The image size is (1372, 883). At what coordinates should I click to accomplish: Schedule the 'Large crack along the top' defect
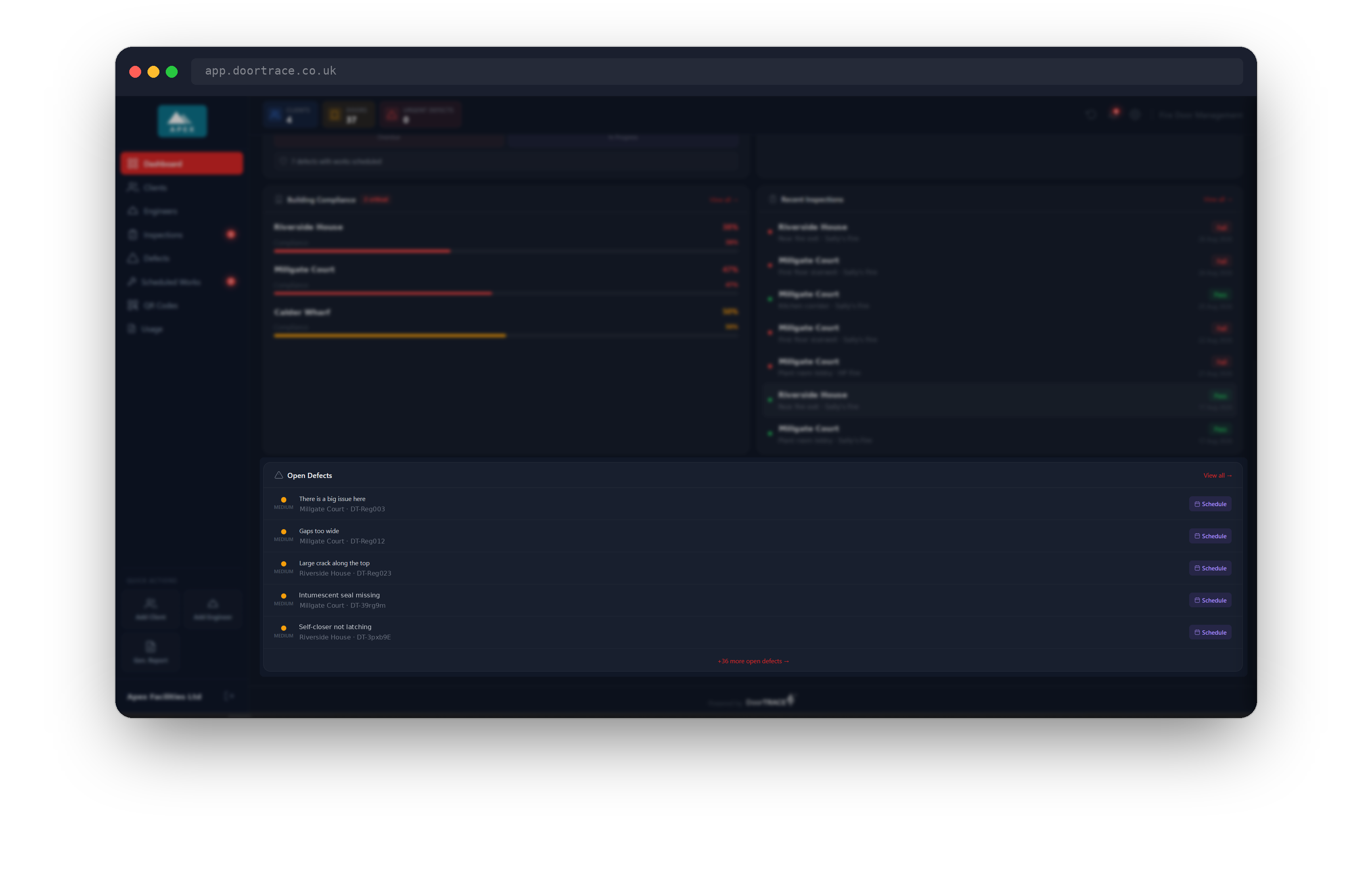1210,568
